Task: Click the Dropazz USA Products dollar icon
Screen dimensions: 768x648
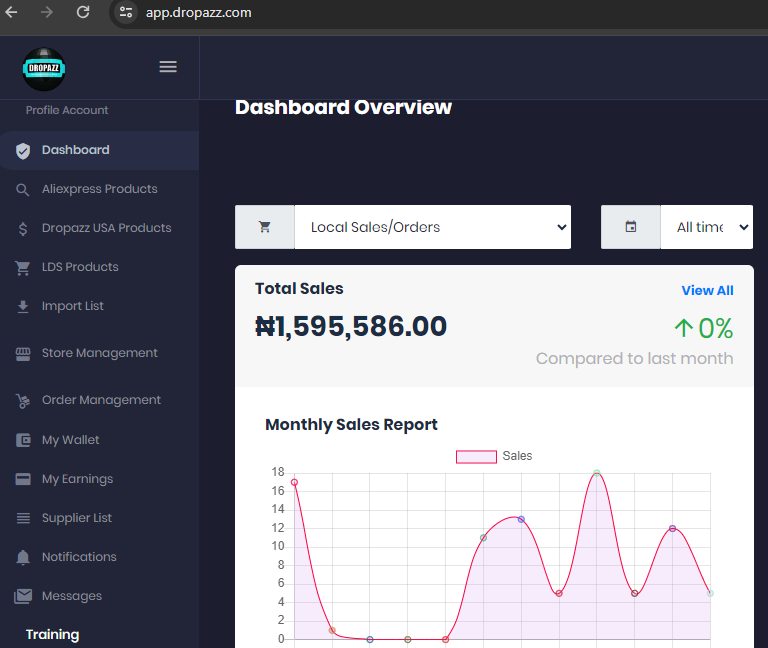Action: click(23, 228)
